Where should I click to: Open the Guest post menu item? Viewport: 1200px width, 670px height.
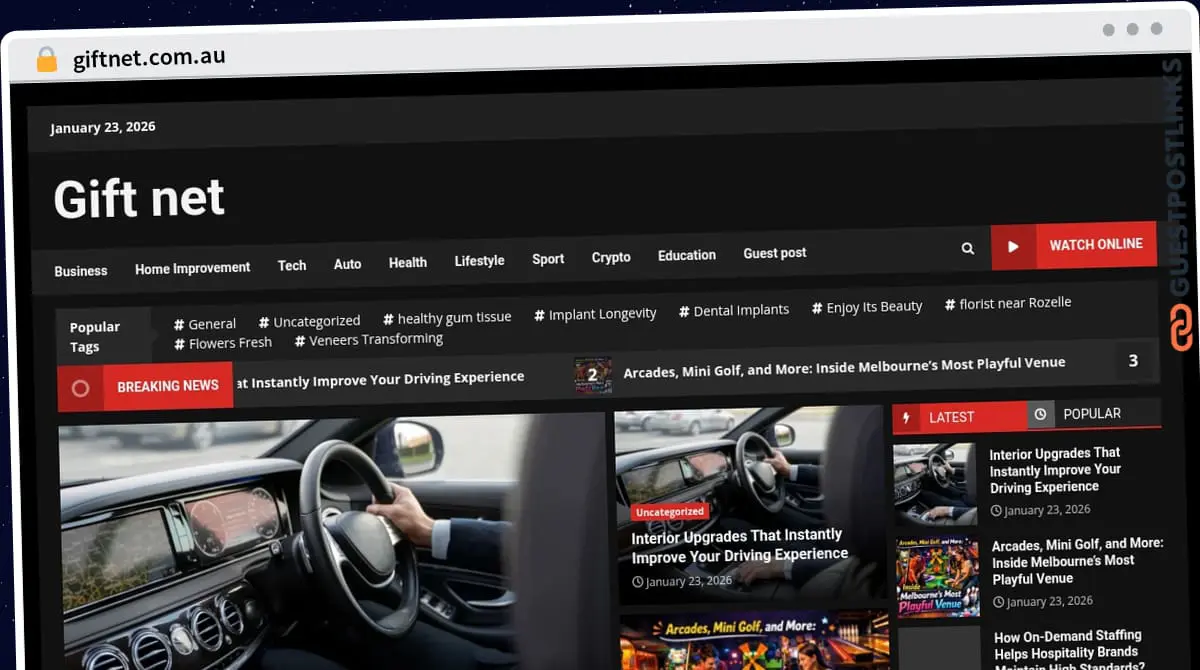click(x=775, y=253)
